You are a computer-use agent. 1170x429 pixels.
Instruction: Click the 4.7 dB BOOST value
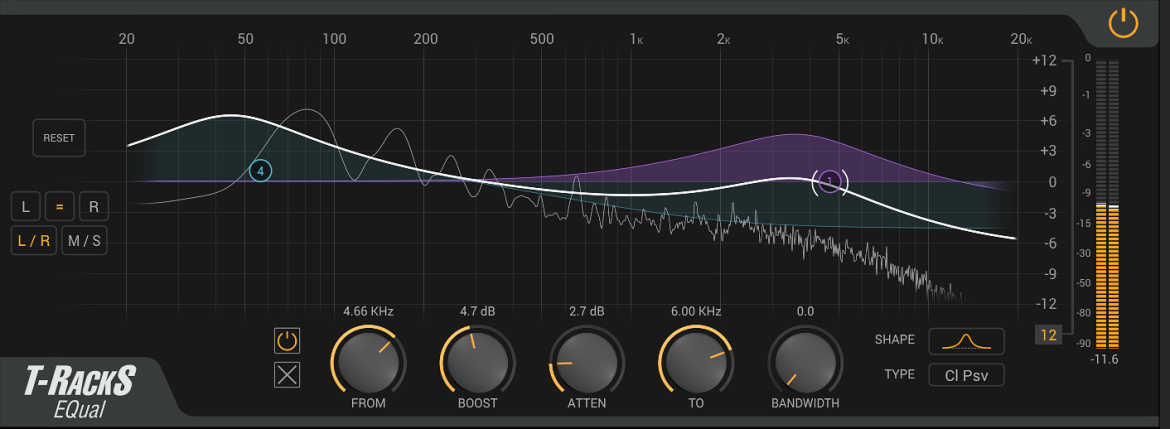click(478, 311)
